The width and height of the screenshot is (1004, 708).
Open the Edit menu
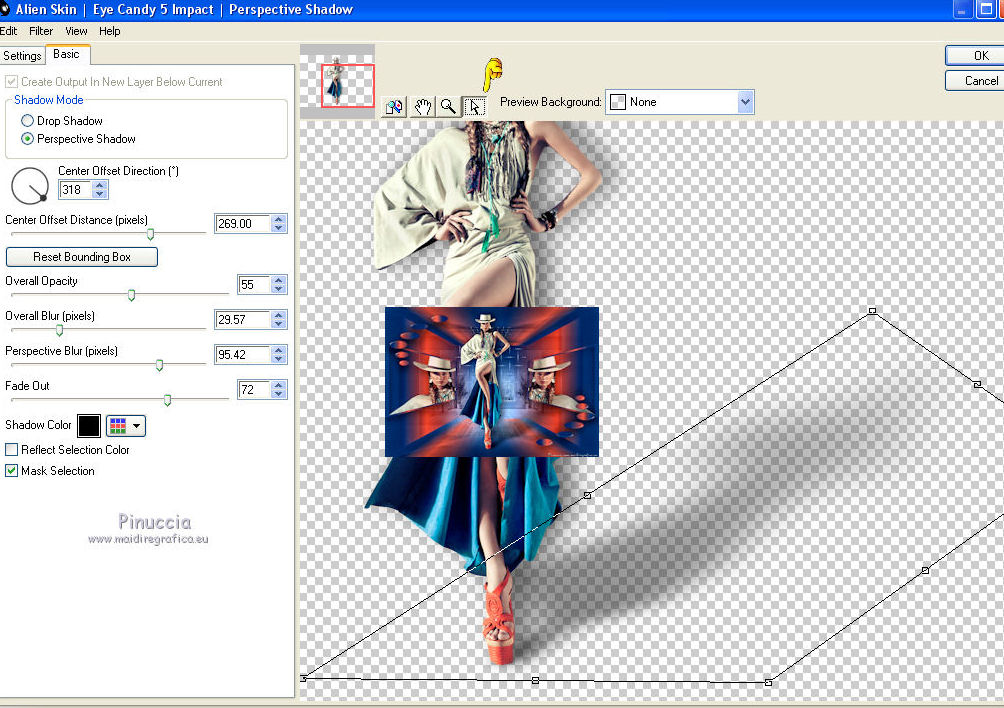(x=8, y=31)
